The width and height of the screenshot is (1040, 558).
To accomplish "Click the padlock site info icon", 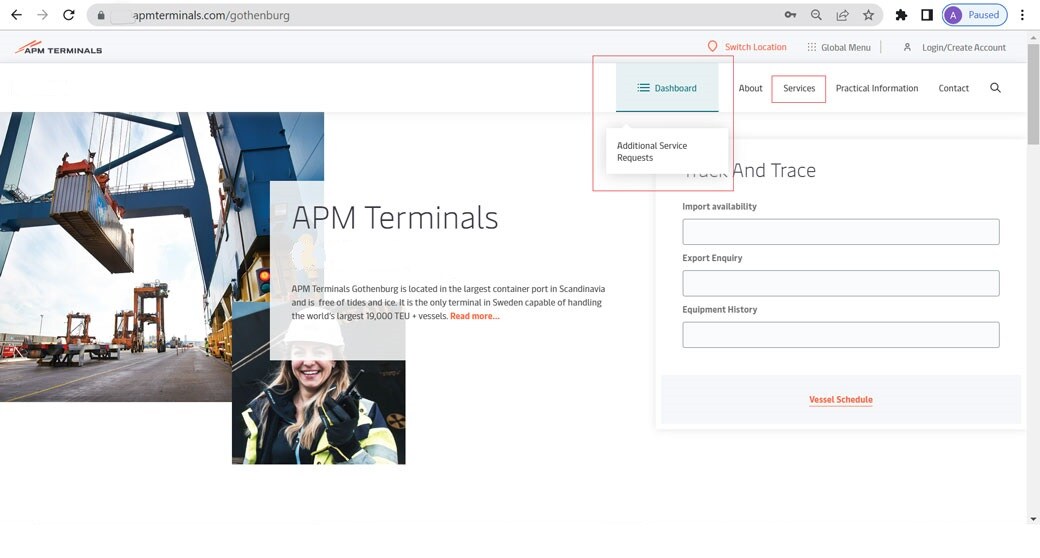I will click(101, 15).
